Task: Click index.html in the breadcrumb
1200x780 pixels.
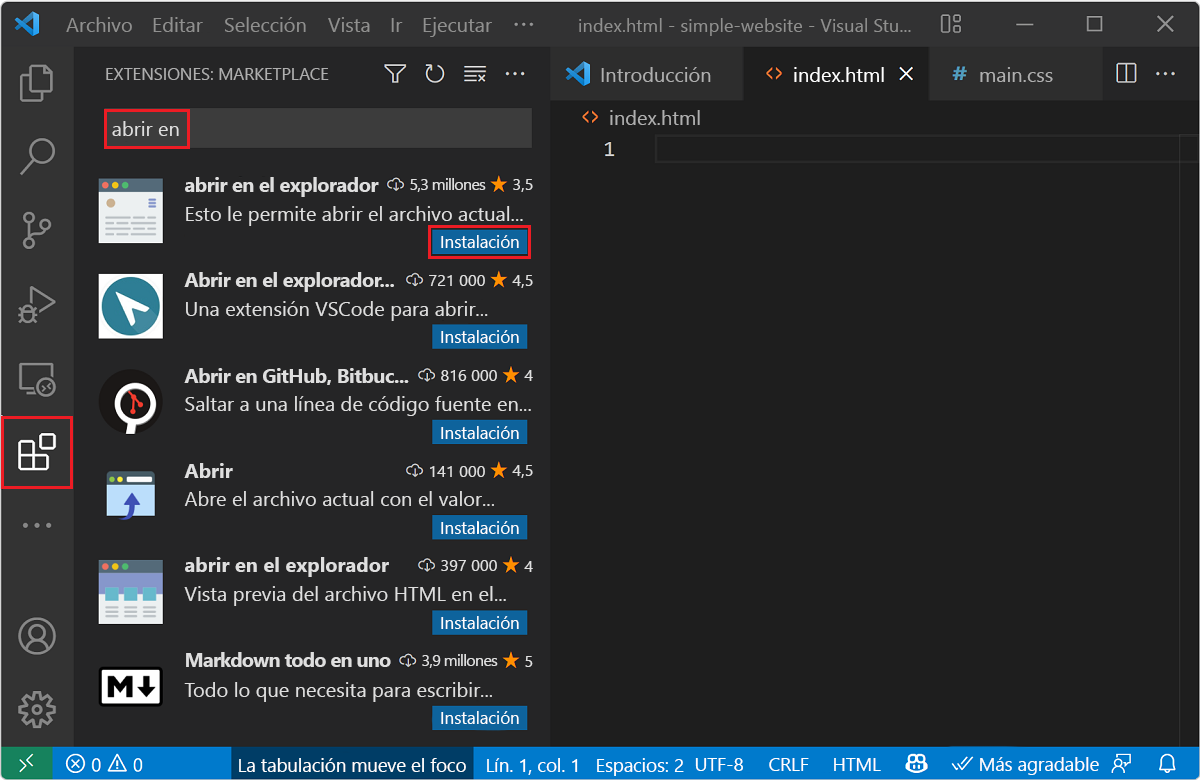Action: 655,118
